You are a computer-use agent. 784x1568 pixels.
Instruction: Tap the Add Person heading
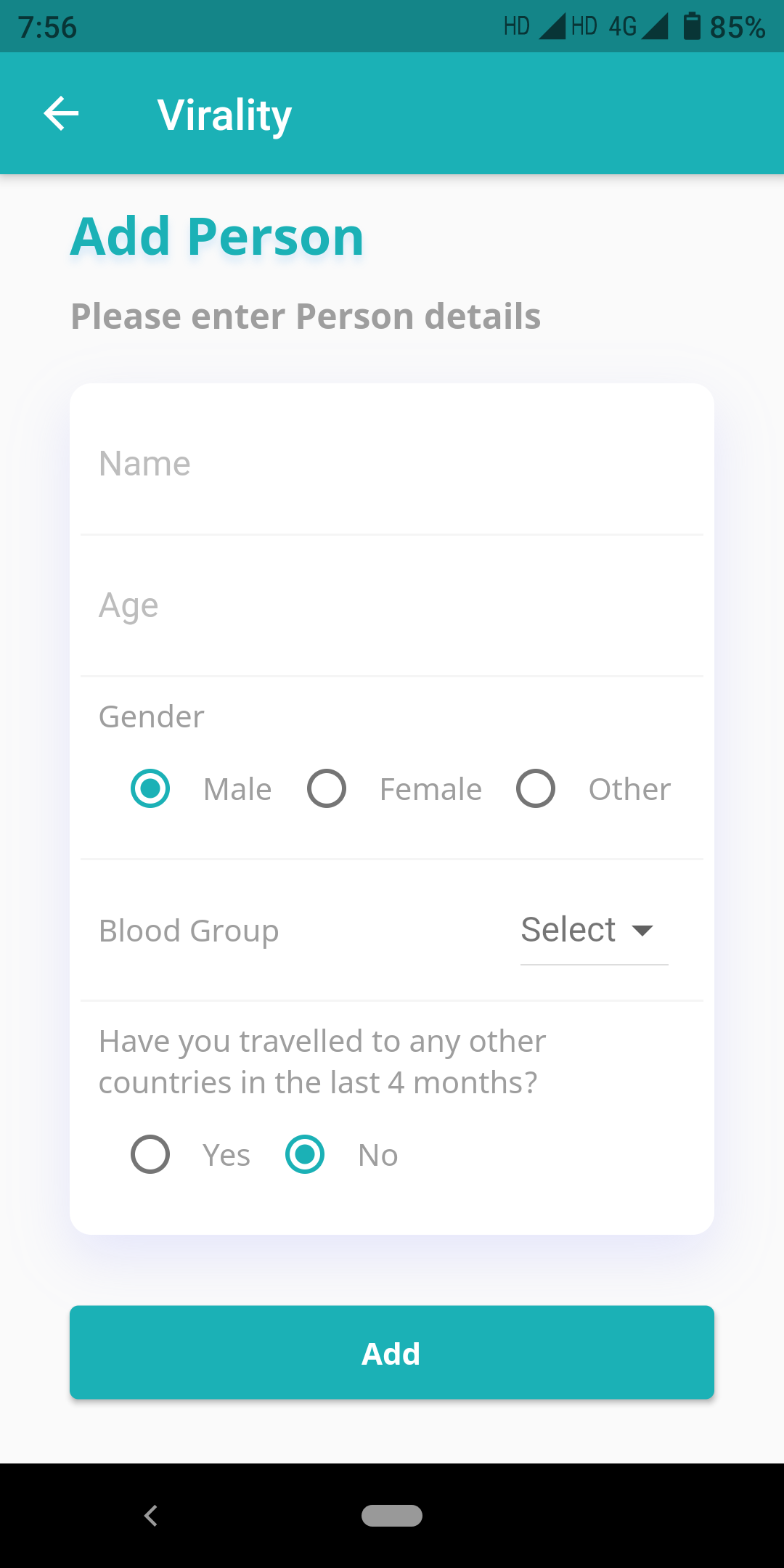click(x=217, y=237)
